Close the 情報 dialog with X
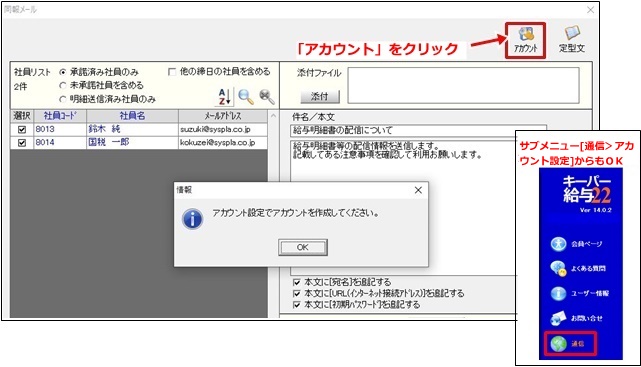 coord(418,190)
